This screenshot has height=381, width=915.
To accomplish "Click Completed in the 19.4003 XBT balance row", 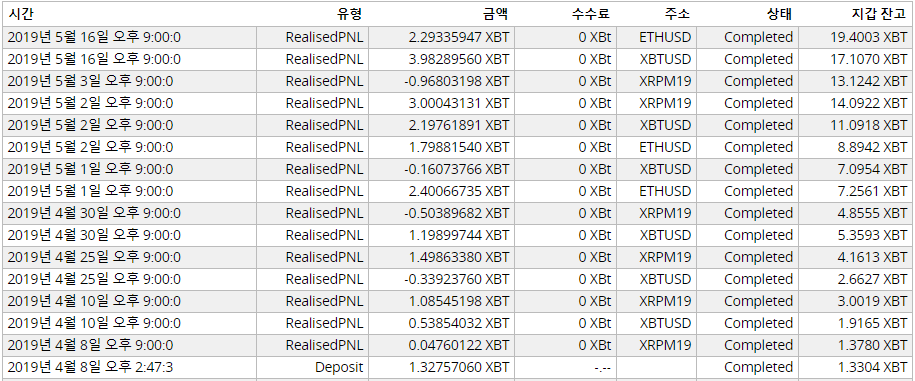I will (759, 38).
